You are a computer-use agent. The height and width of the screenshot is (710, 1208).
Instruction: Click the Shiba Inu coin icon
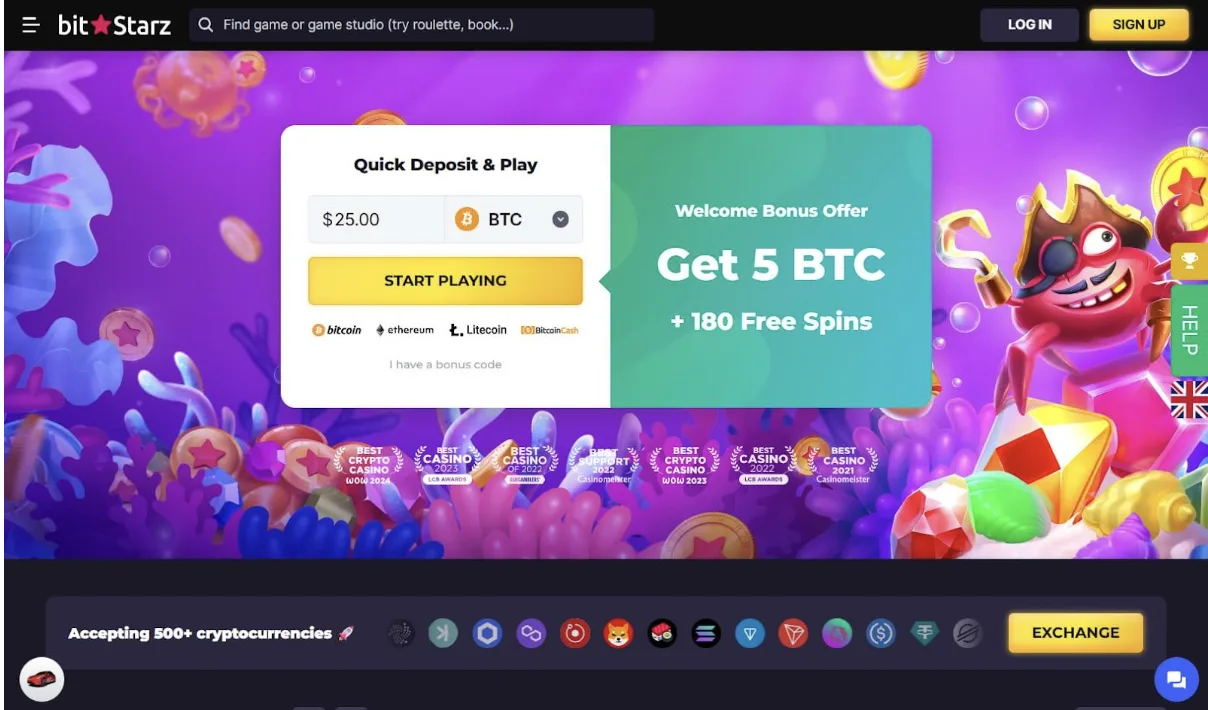pos(618,633)
